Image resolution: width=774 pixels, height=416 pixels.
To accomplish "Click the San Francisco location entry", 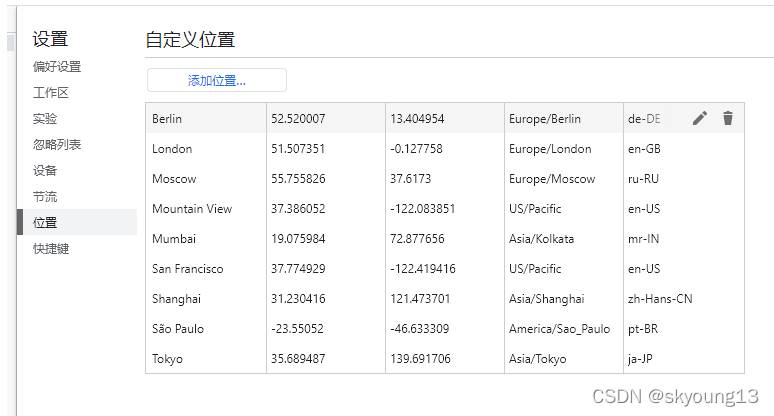I will coord(445,269).
